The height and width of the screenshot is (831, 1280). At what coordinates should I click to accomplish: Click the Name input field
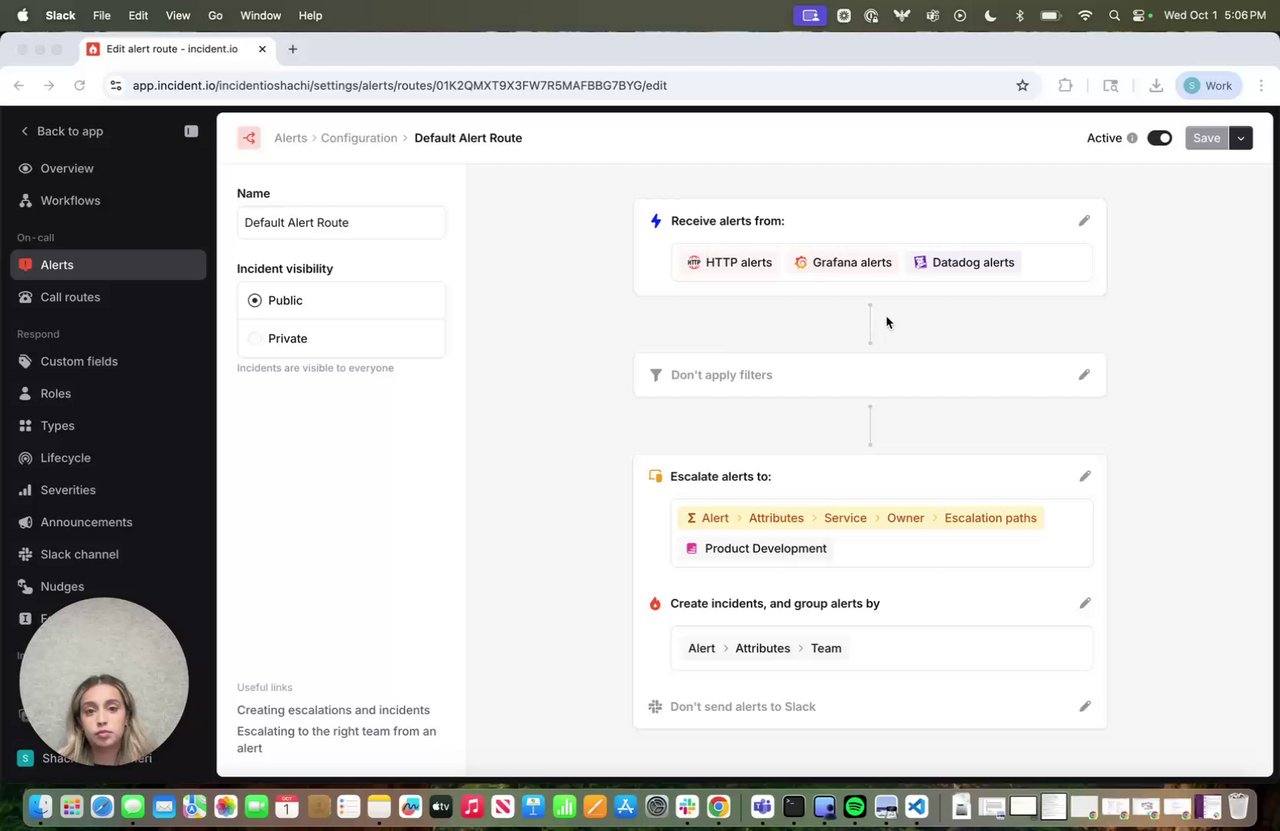[x=341, y=222]
